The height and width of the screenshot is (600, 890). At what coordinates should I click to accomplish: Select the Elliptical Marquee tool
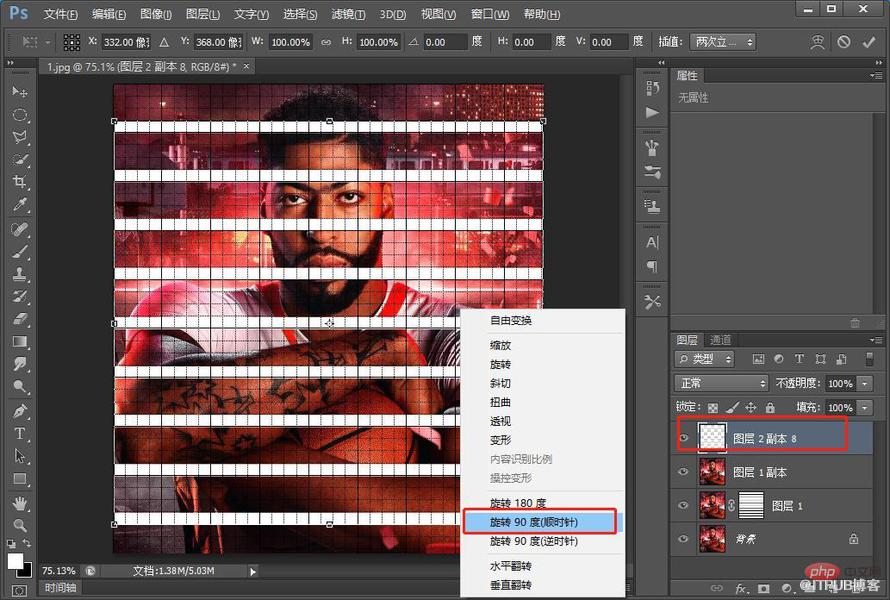[x=20, y=114]
